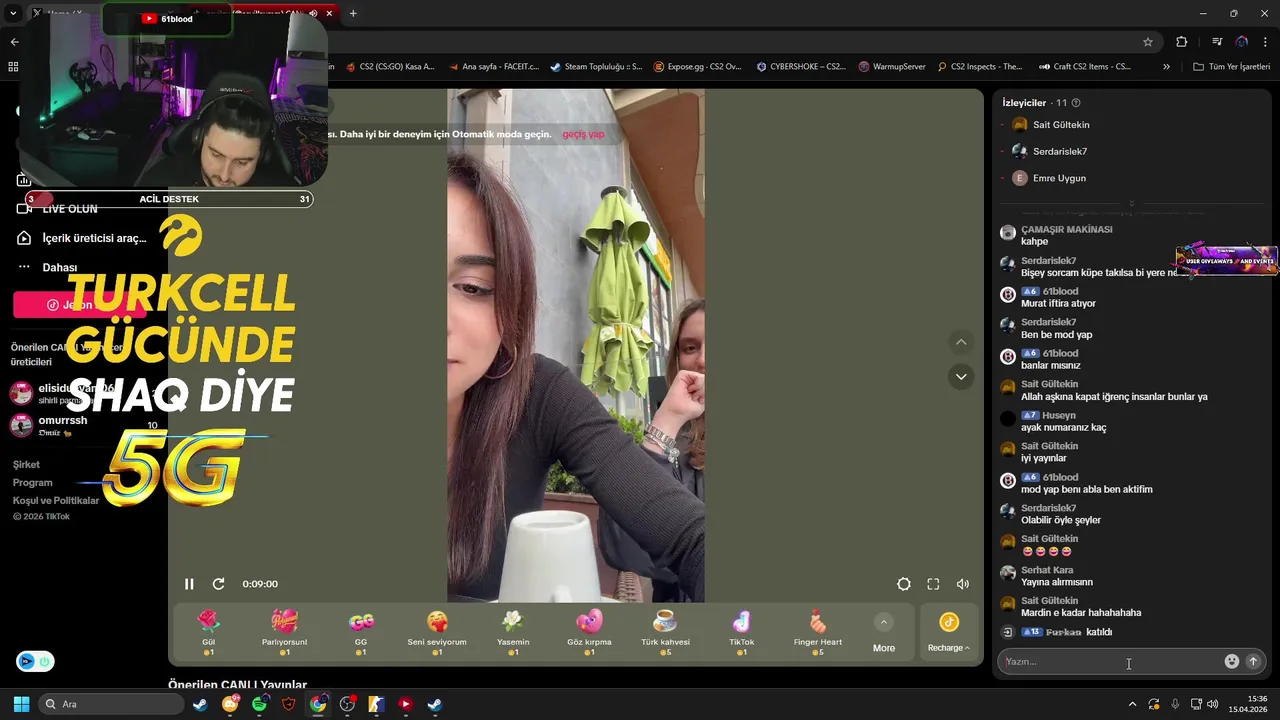Click the 'geçiş yap' link
The image size is (1280, 720).
coord(583,134)
